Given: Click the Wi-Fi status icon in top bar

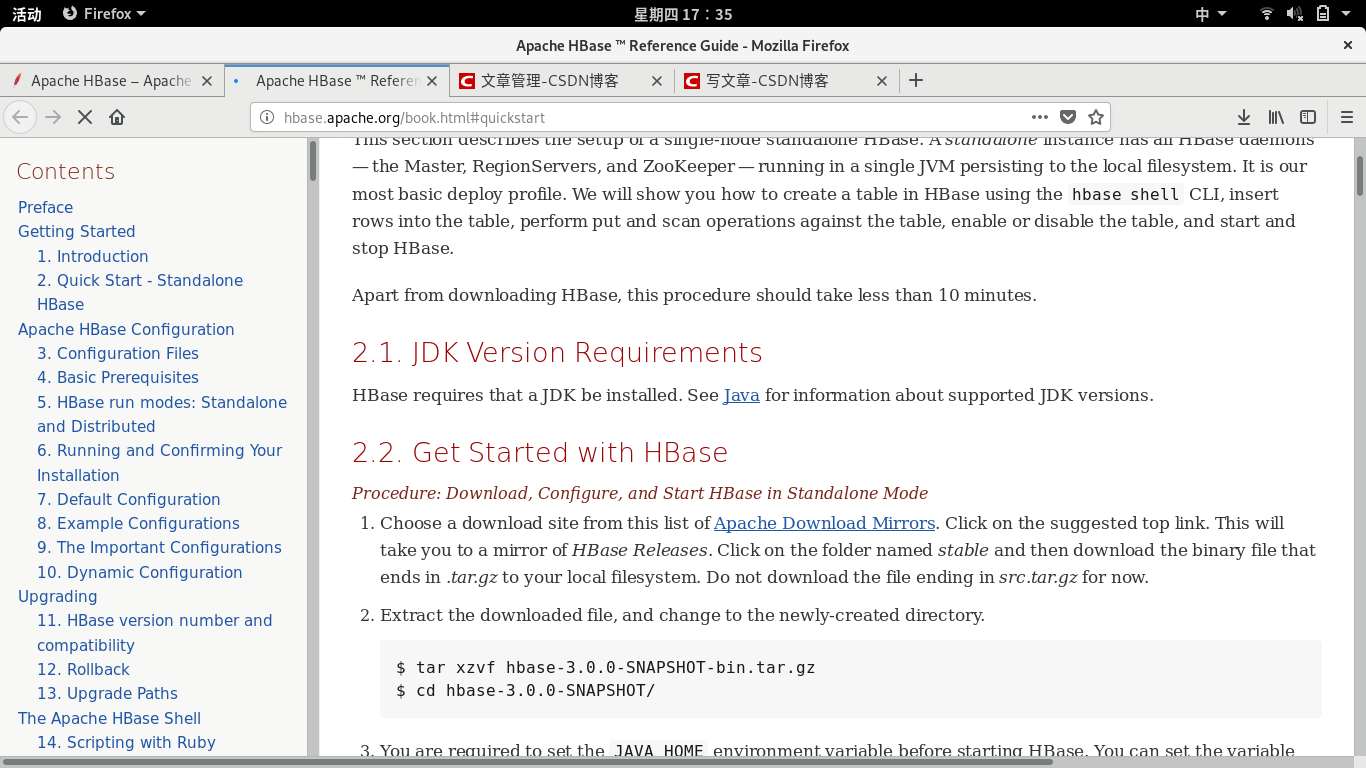Looking at the screenshot, I should [1267, 14].
